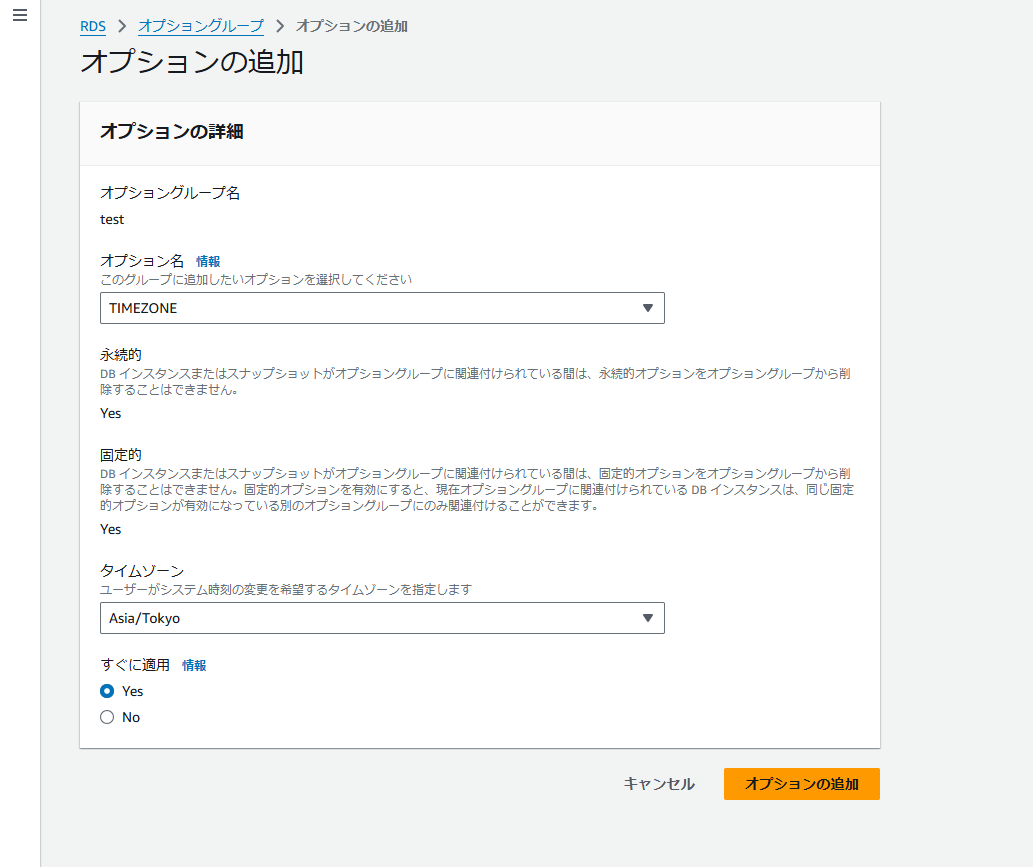Image resolution: width=1033 pixels, height=867 pixels.
Task: Open オプショングループ from the breadcrumb
Action: click(200, 27)
